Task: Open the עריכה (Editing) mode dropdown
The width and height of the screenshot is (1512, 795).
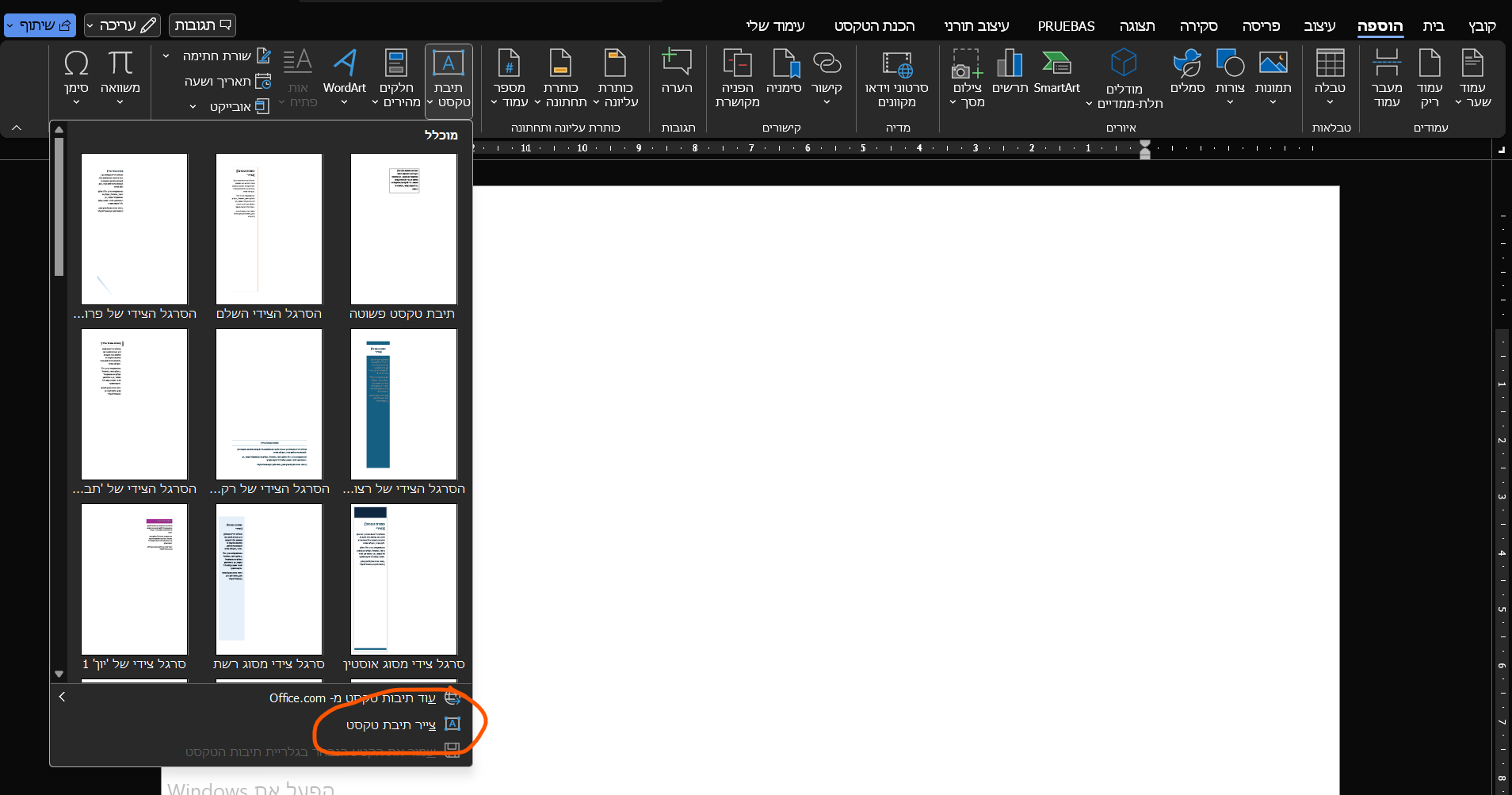Action: click(x=122, y=25)
